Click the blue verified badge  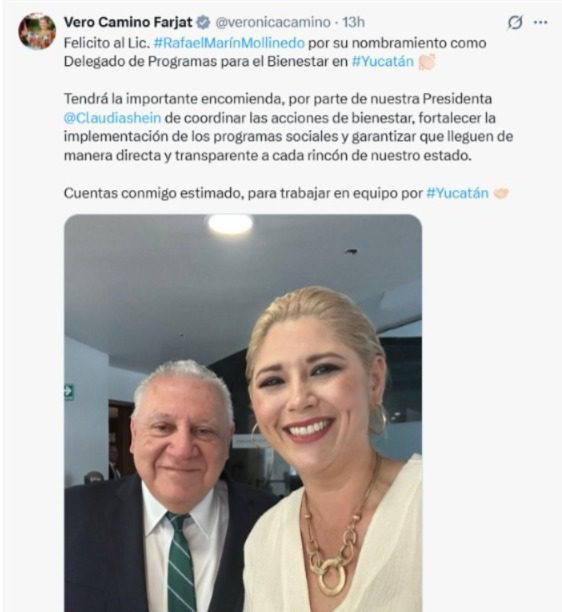point(203,23)
